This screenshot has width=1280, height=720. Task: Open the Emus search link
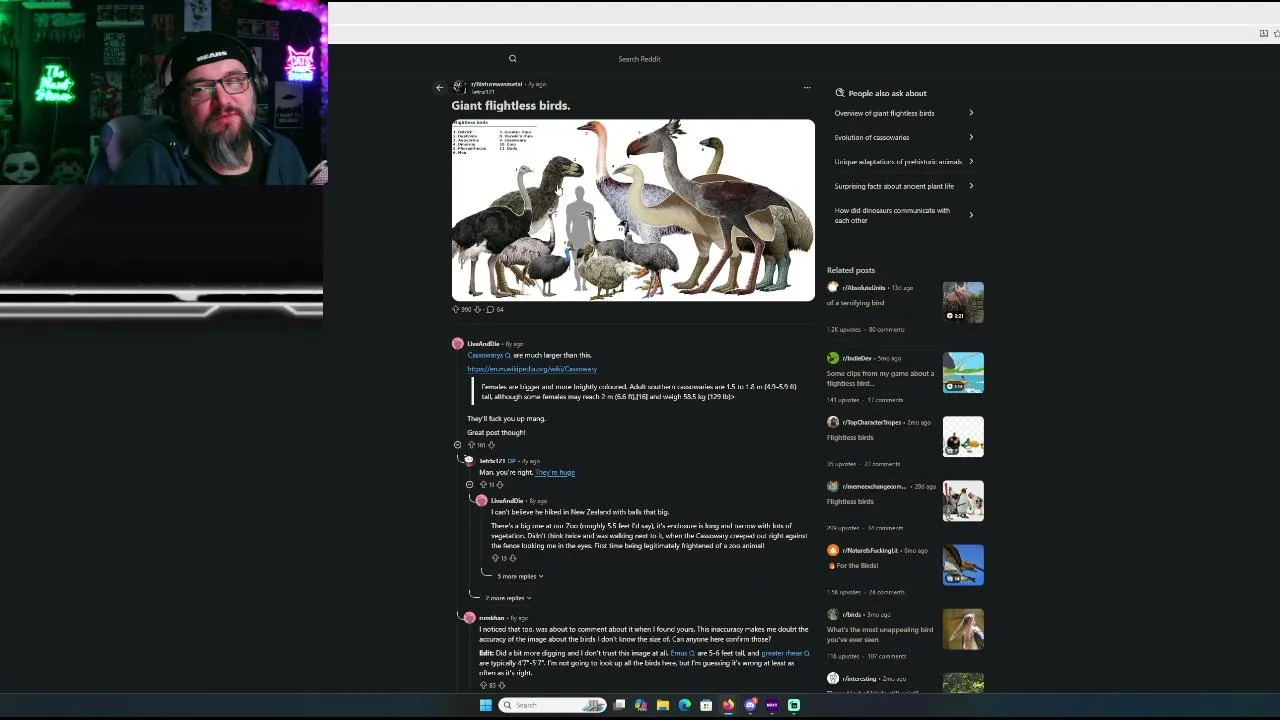click(x=683, y=653)
